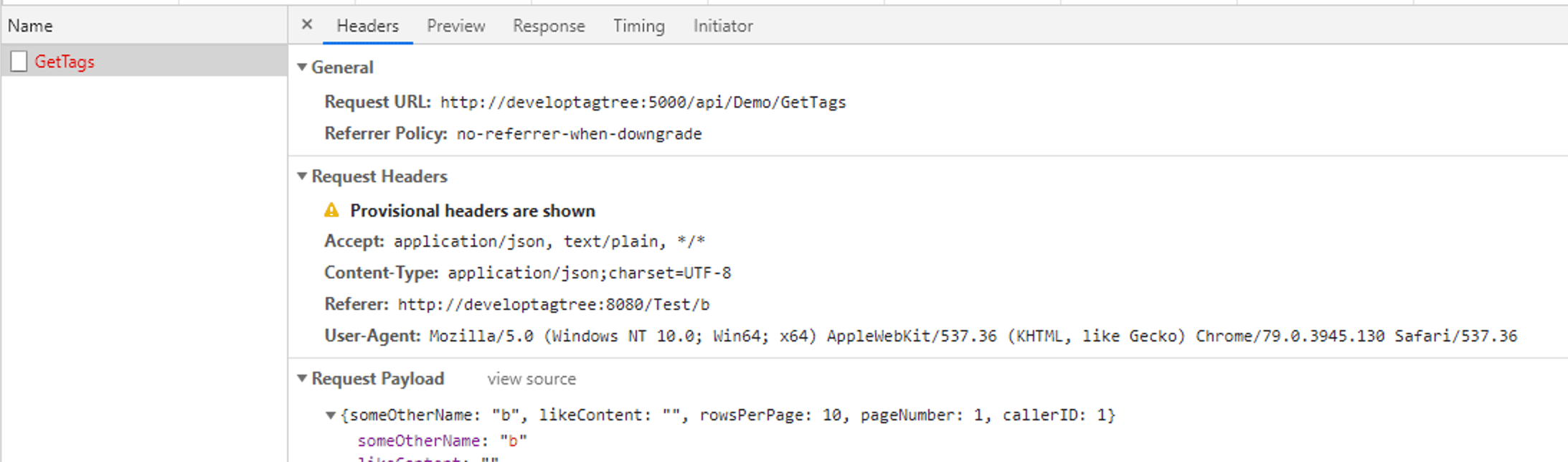Click the Referer URL value
The image size is (1568, 462).
[x=554, y=305]
